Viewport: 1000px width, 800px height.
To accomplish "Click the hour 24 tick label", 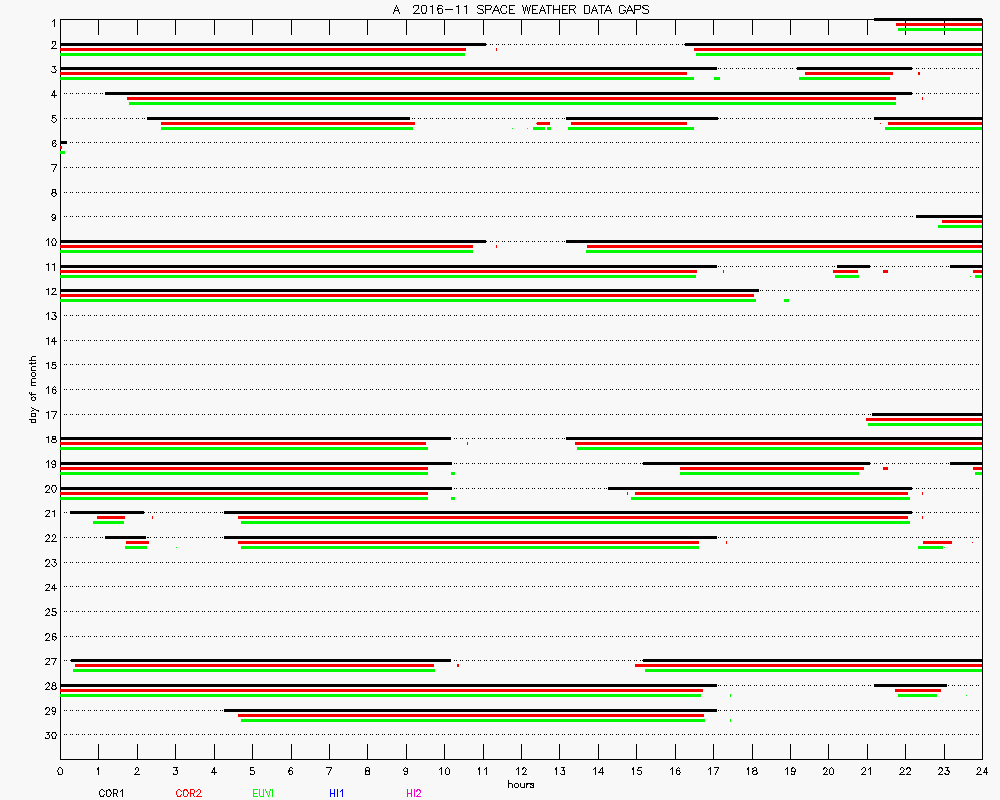I will [x=981, y=771].
